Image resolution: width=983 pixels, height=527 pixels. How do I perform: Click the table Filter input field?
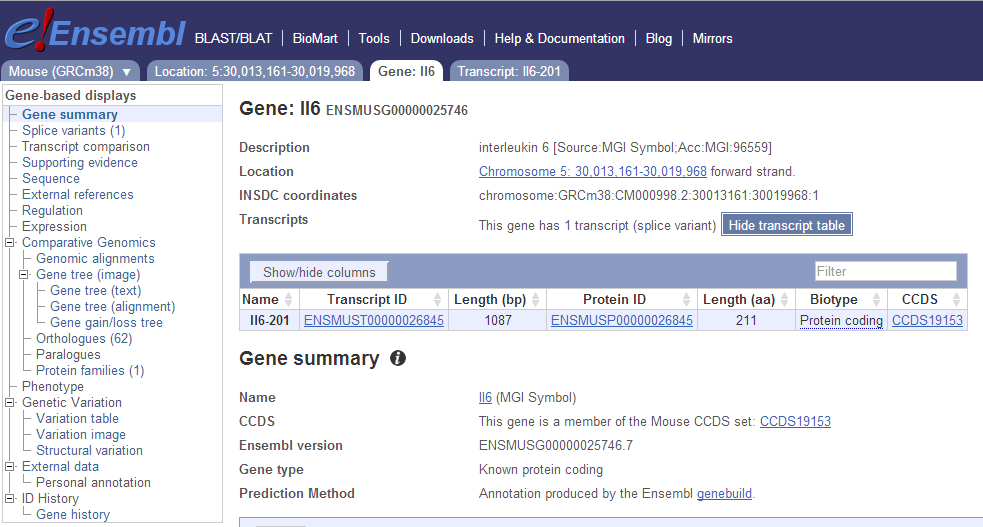coord(885,271)
